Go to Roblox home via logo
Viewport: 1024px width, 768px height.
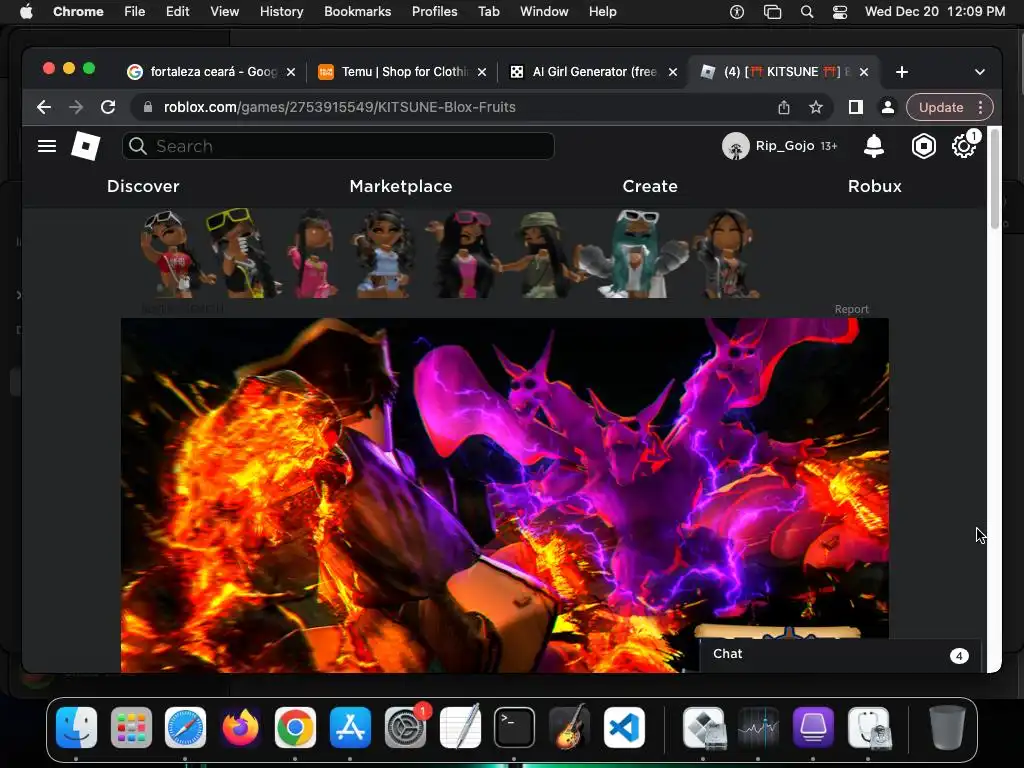pos(86,146)
